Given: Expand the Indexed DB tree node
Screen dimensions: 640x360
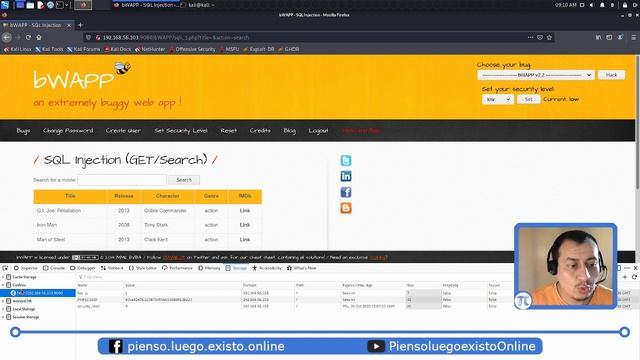Looking at the screenshot, I should (3, 301).
